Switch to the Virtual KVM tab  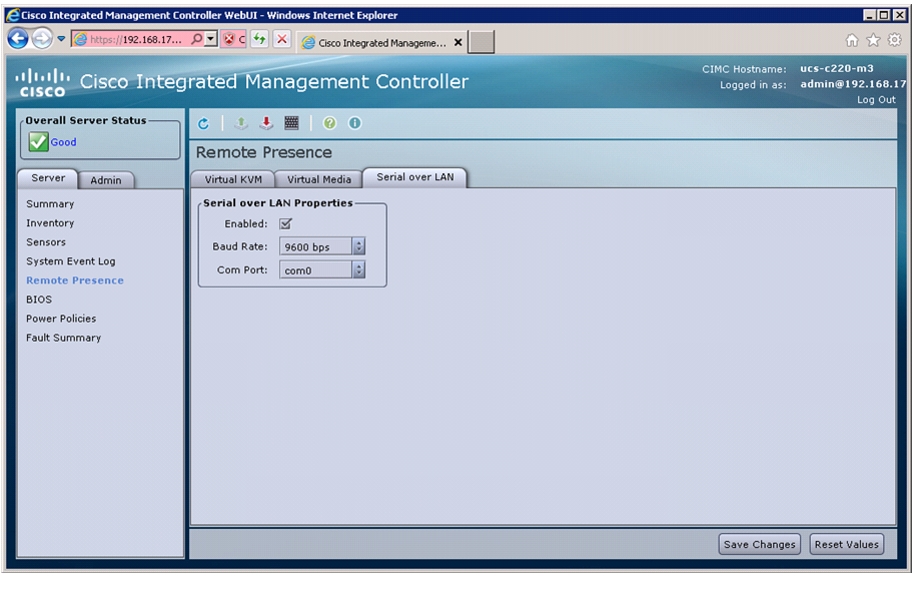[x=233, y=179]
